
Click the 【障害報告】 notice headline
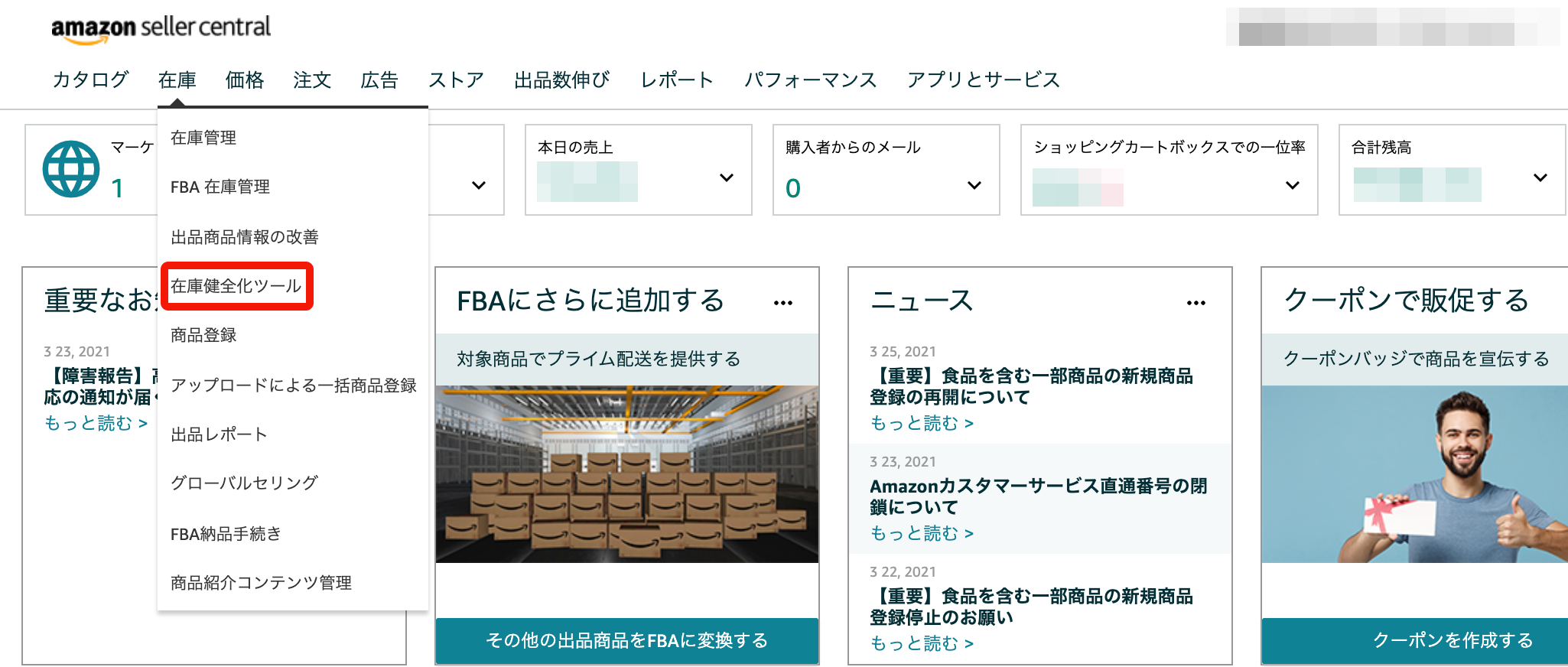pyautogui.click(x=100, y=386)
